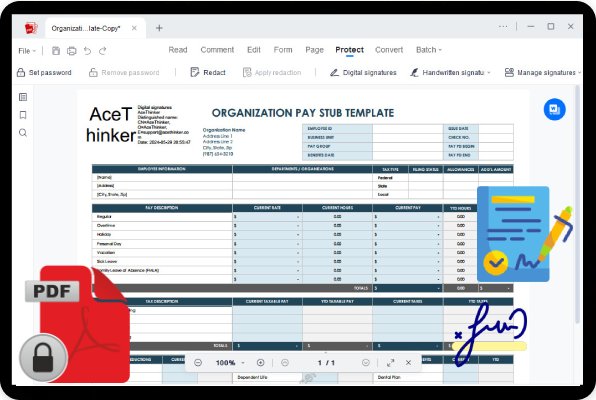Open the Batch dropdown menu
Screen dimensions: 596x400
point(429,50)
